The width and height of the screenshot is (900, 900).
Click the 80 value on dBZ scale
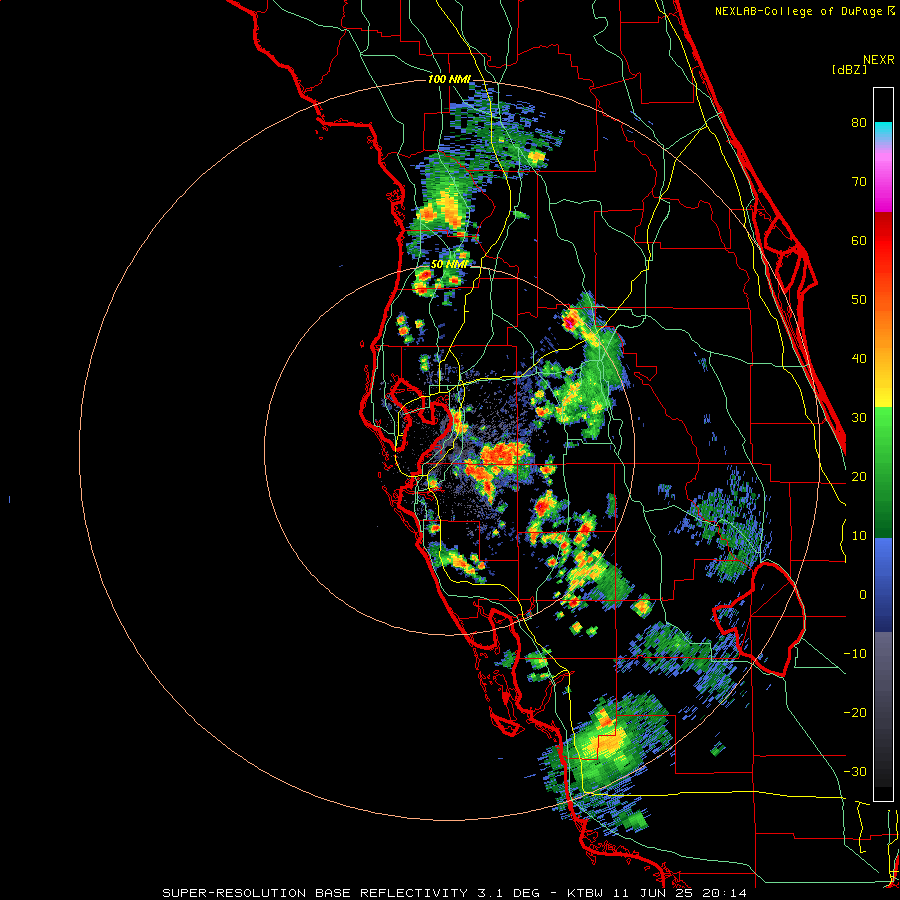pos(859,123)
